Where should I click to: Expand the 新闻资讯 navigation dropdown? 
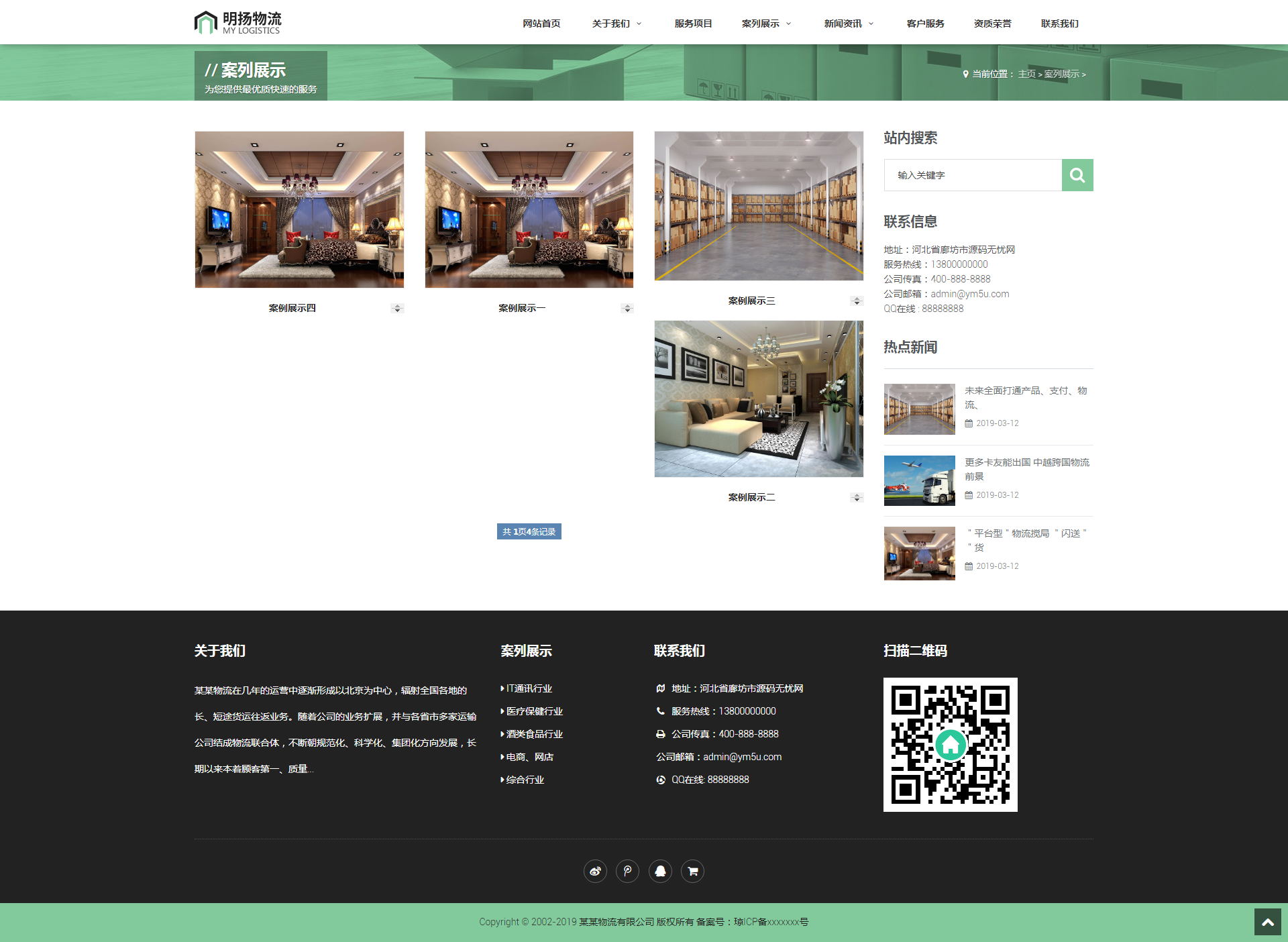849,23
